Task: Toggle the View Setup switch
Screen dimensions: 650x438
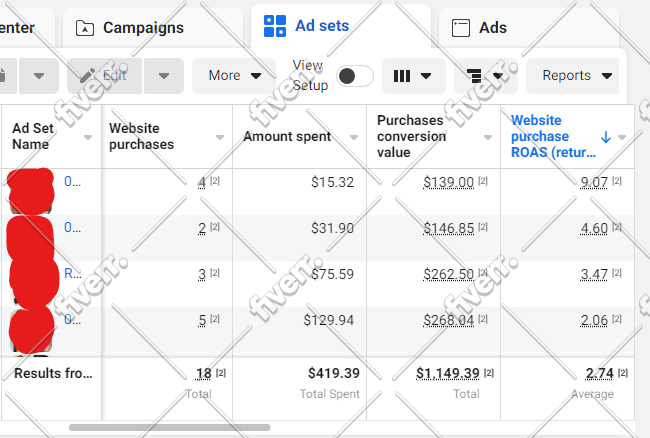Action: pos(355,76)
